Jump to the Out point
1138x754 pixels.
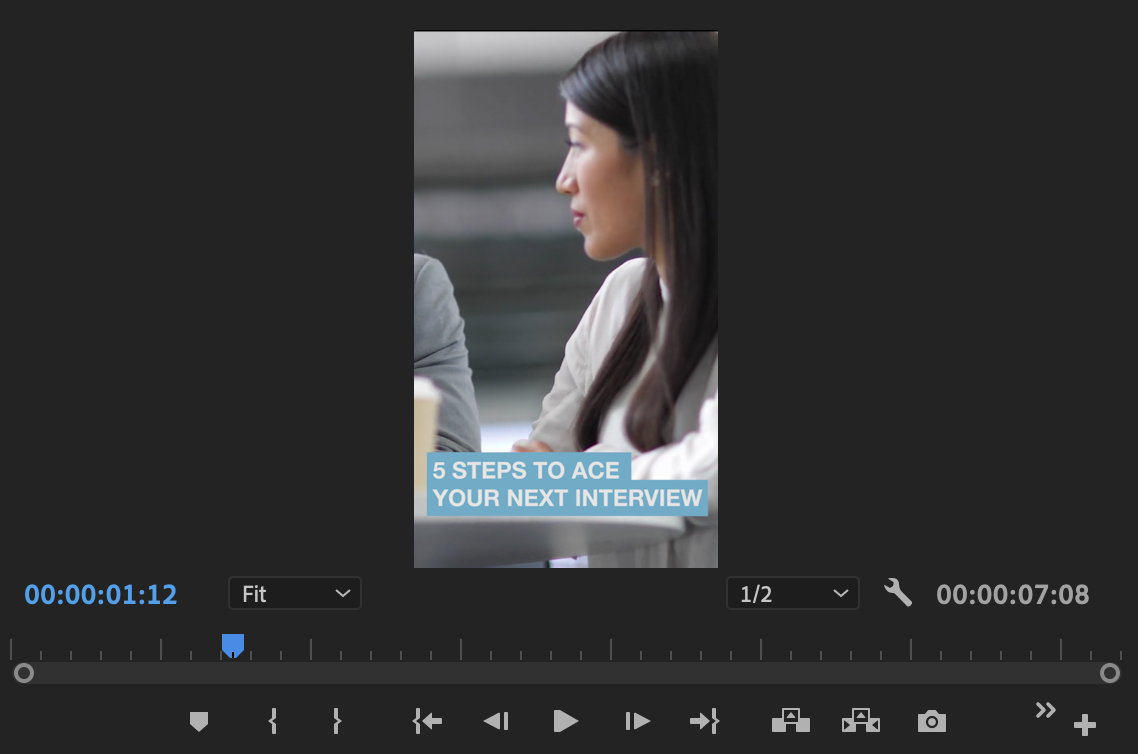[x=704, y=721]
